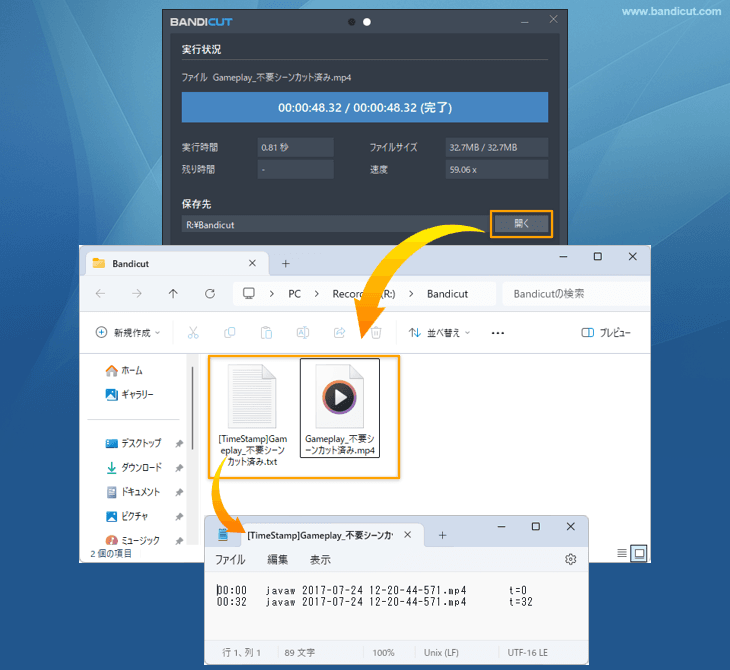Viewport: 730px width, 670px height.
Task: Click the Notepad app icon
Action: [x=223, y=535]
